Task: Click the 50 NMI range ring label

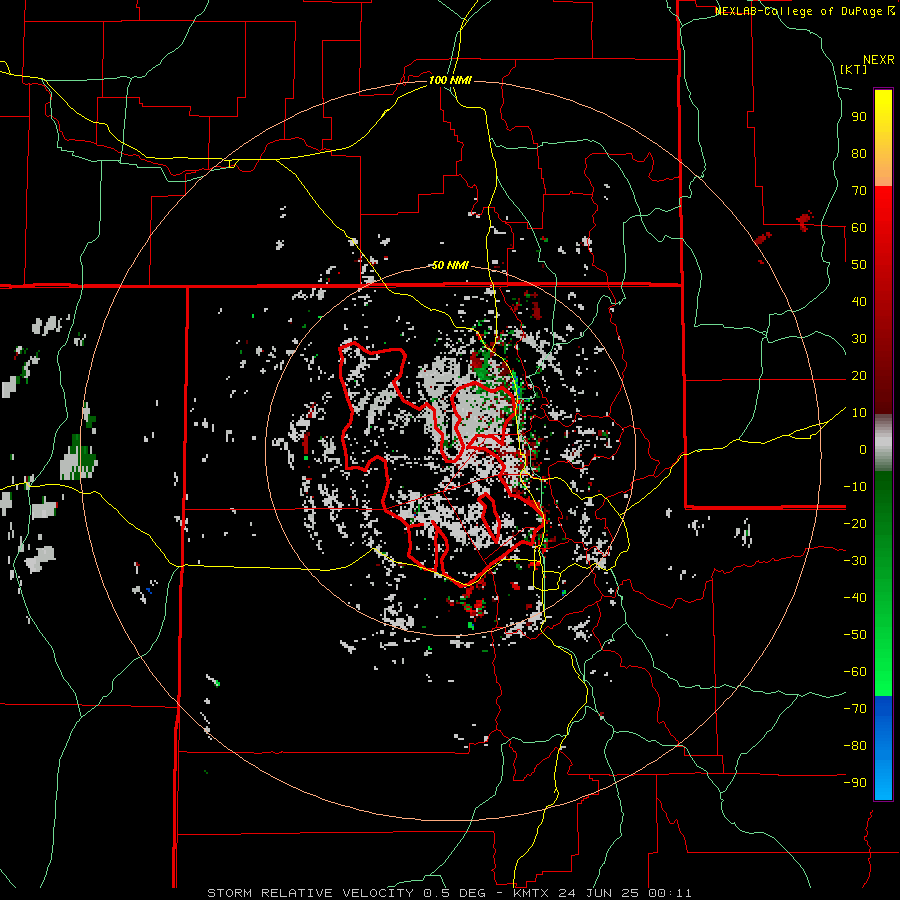Action: click(450, 265)
